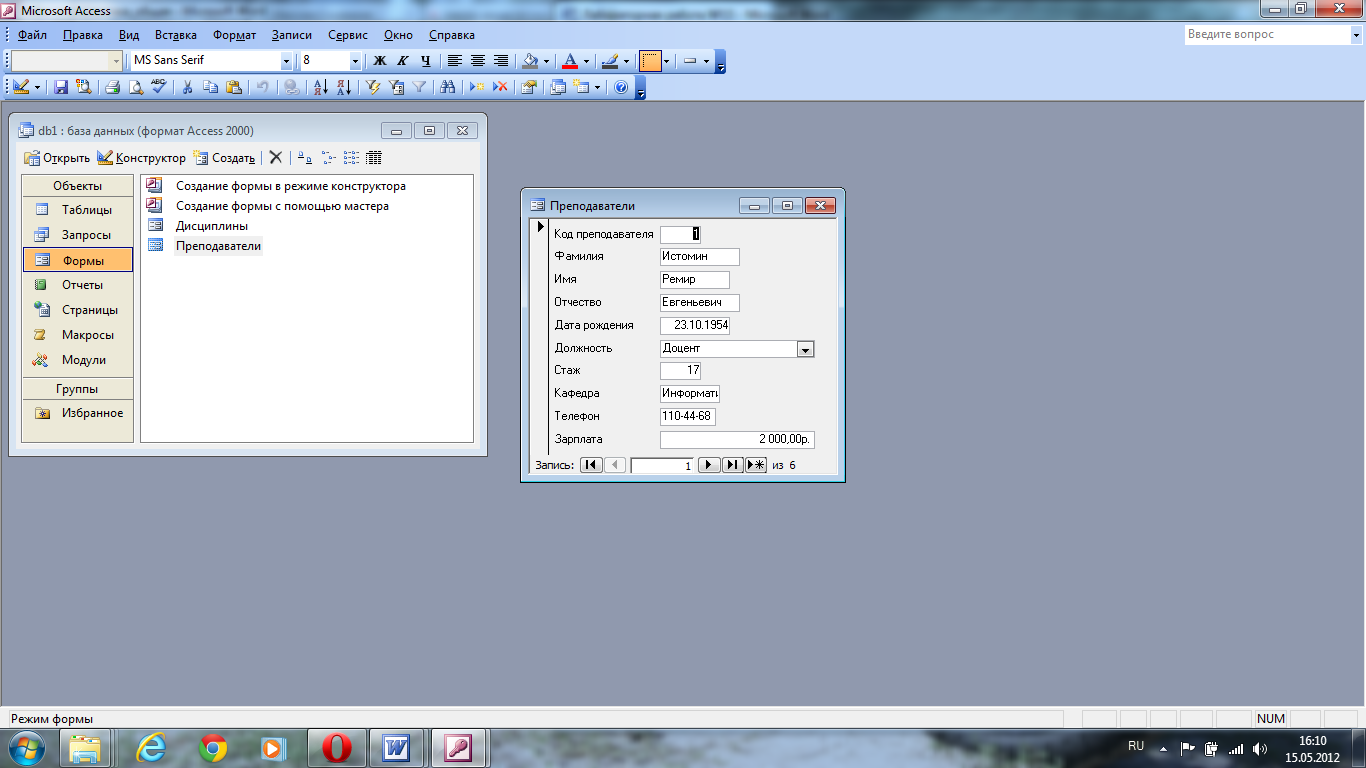The width and height of the screenshot is (1366, 768).
Task: Open Opera from the Windows taskbar
Action: click(336, 747)
